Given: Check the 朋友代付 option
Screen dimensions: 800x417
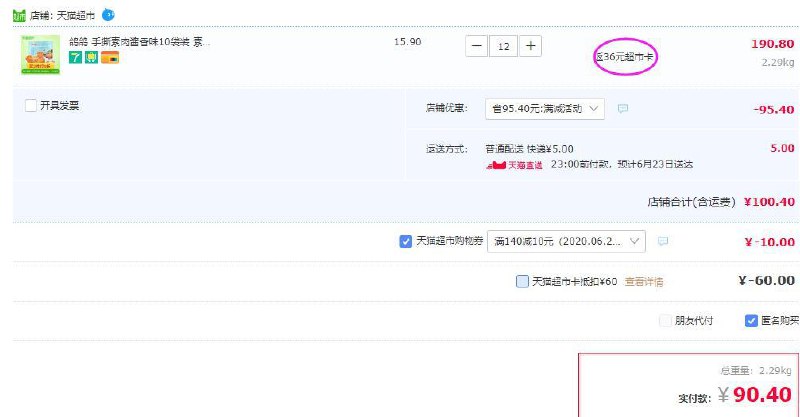Looking at the screenshot, I should [665, 321].
